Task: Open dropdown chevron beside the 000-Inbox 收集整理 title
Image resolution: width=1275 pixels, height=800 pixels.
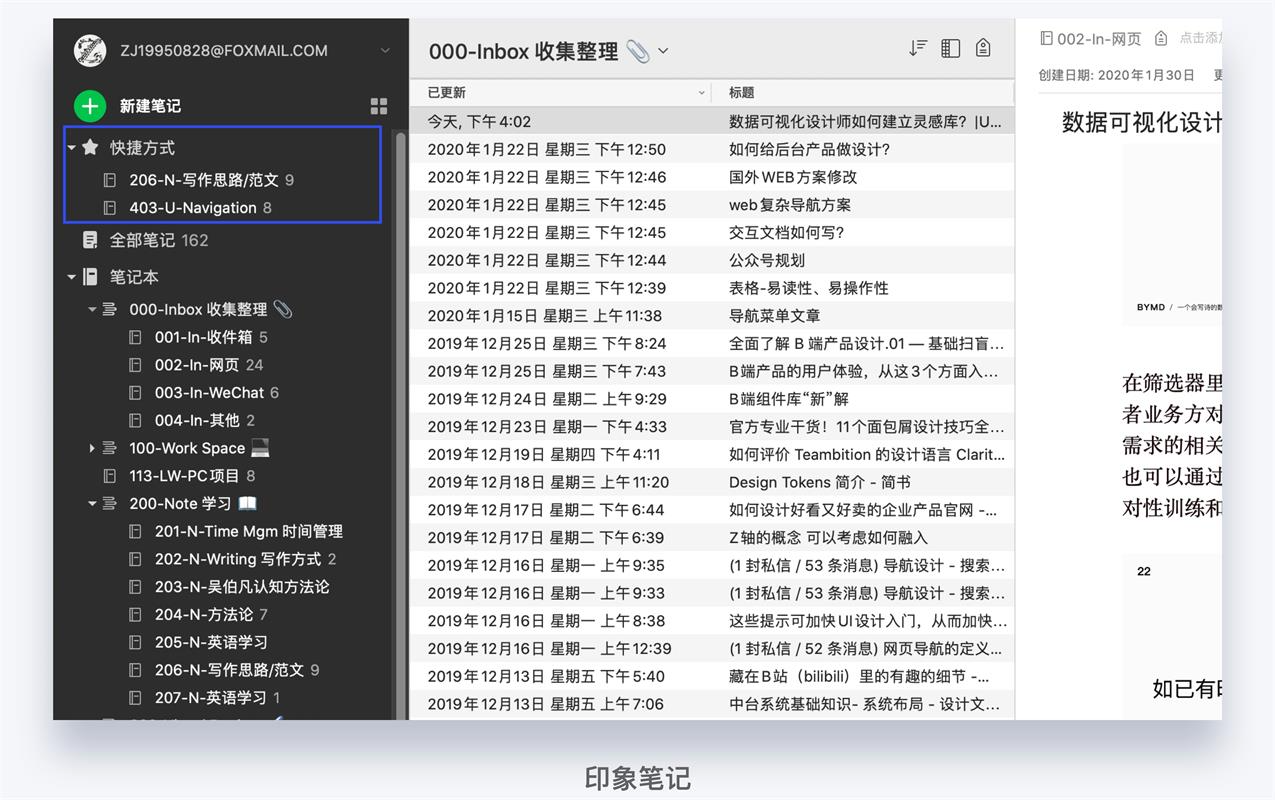Action: [x=663, y=51]
